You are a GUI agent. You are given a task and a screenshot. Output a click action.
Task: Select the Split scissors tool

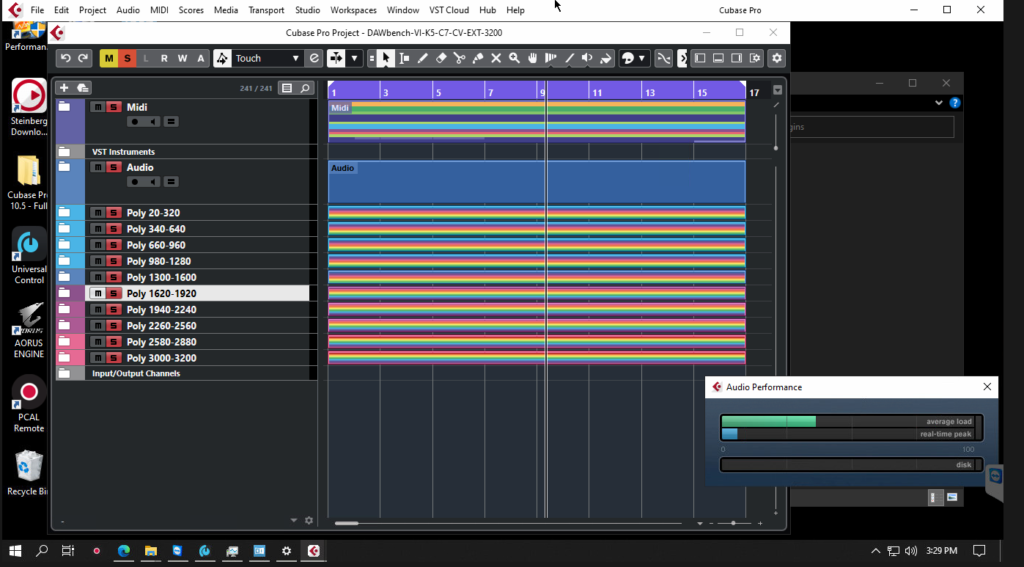[x=459, y=58]
